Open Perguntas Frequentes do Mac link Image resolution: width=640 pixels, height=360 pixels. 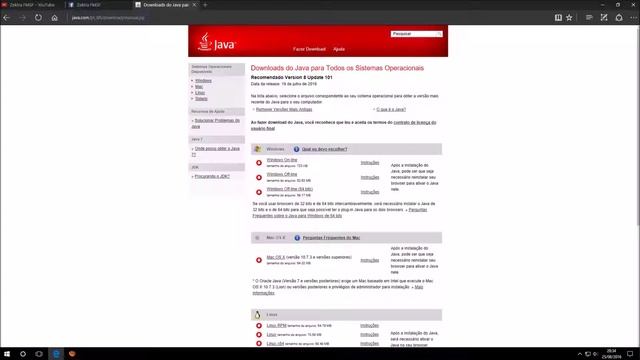(x=331, y=238)
